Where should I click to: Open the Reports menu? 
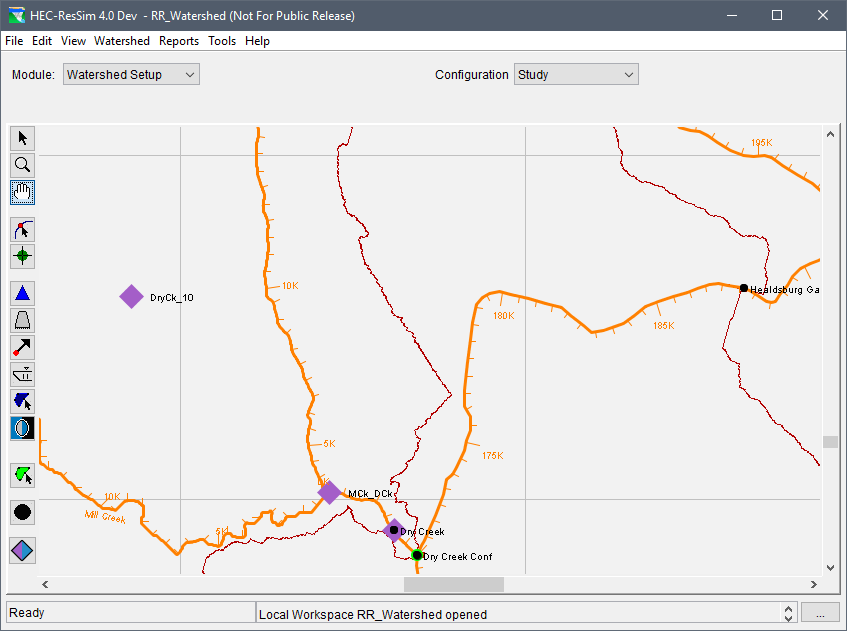[x=179, y=41]
